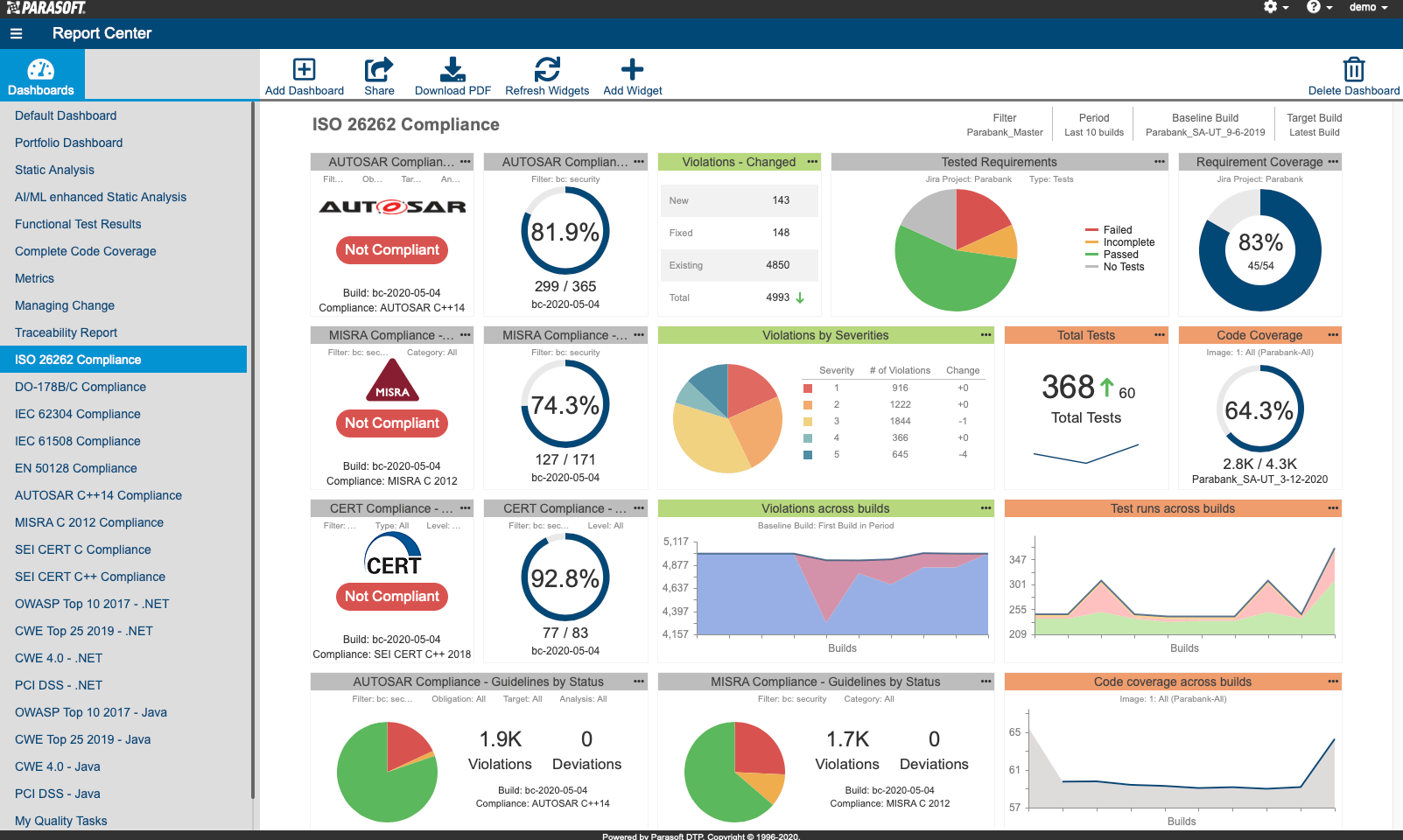Click the AUTOSAR logo

click(392, 206)
